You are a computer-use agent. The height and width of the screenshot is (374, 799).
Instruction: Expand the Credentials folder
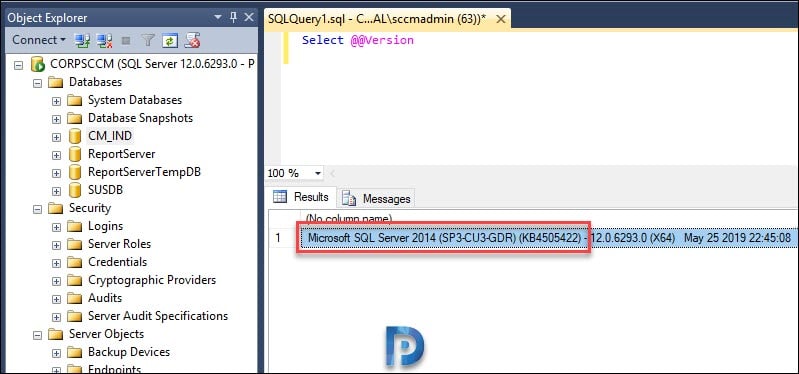point(56,263)
